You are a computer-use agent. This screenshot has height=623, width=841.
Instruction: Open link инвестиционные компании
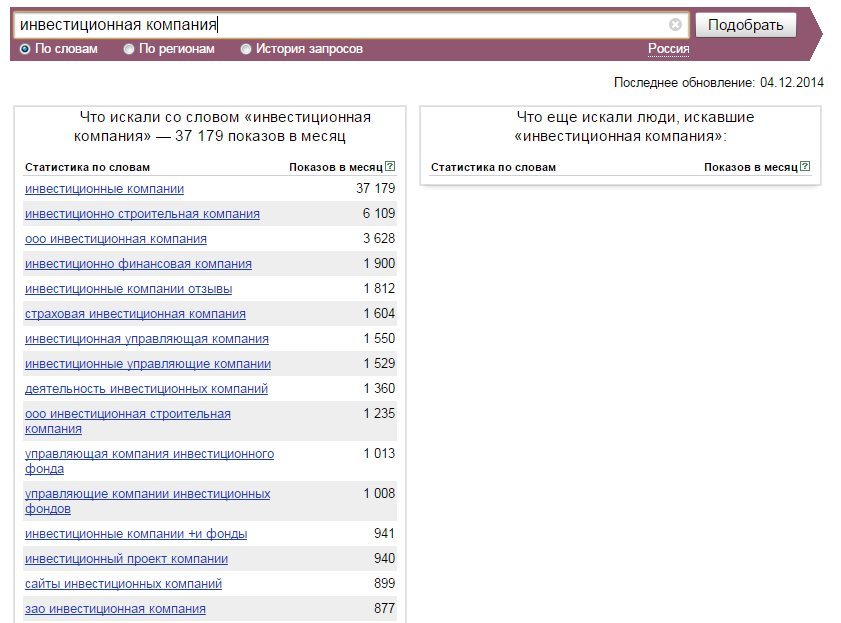coord(105,189)
